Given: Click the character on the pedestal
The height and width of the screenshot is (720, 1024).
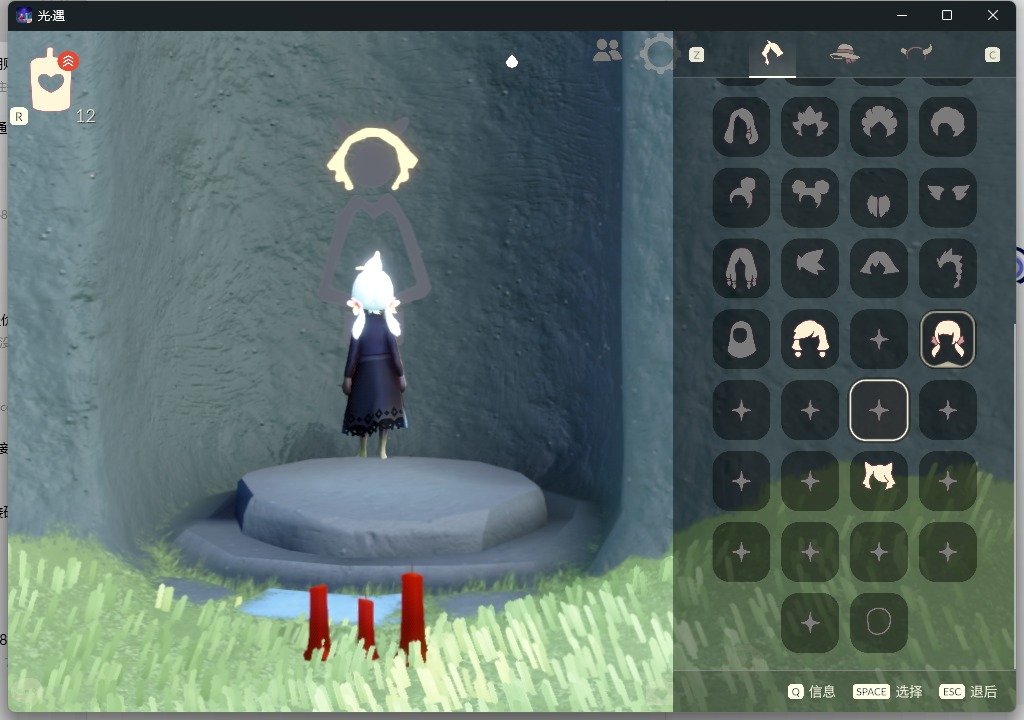Looking at the screenshot, I should coord(374,356).
